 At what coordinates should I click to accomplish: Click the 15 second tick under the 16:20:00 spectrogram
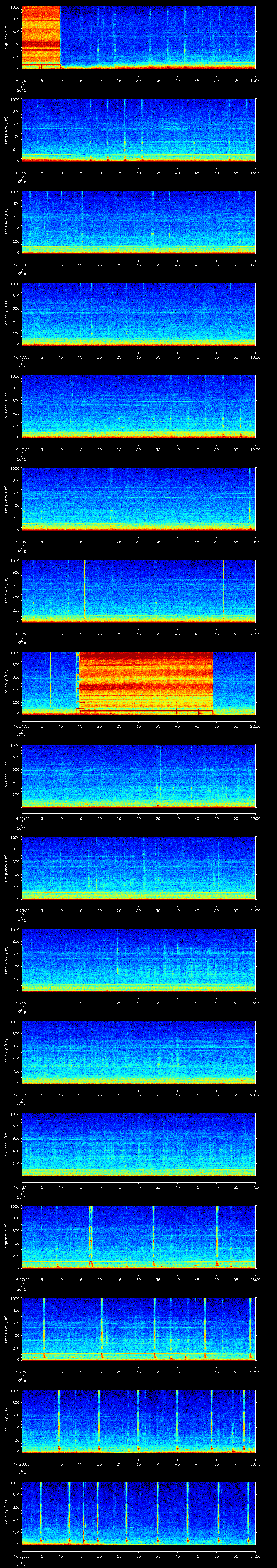pos(80,634)
